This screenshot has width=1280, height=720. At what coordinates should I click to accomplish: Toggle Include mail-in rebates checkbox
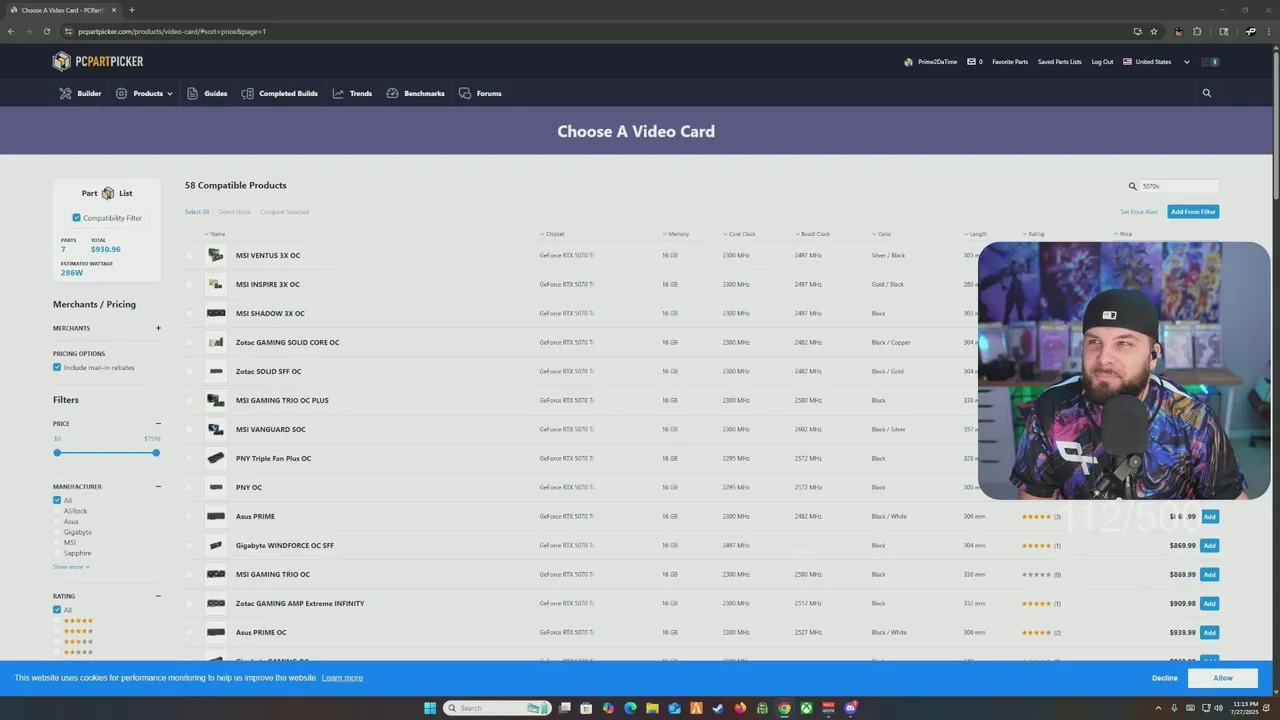click(57, 367)
